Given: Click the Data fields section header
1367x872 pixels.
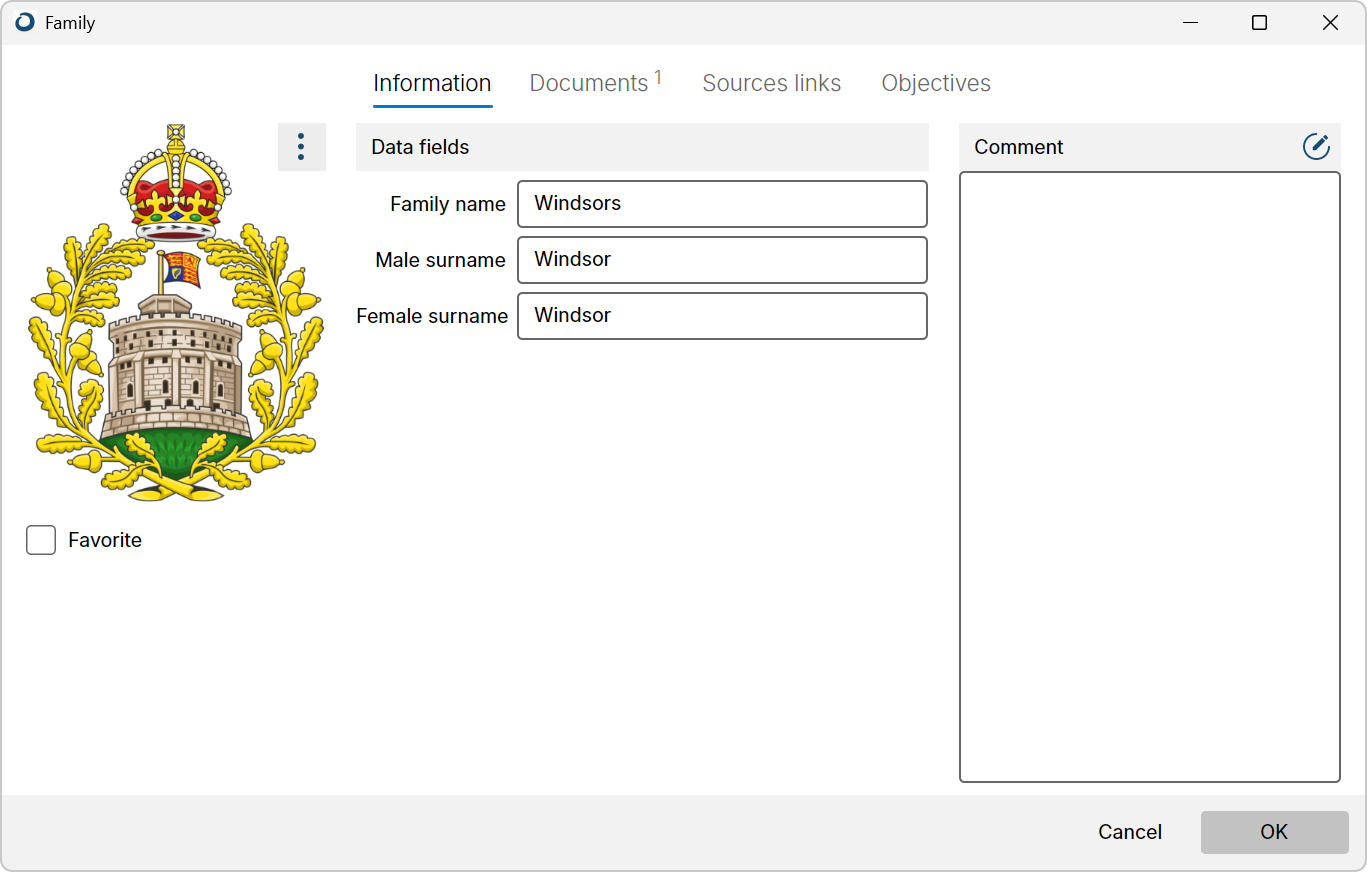Looking at the screenshot, I should [x=642, y=147].
